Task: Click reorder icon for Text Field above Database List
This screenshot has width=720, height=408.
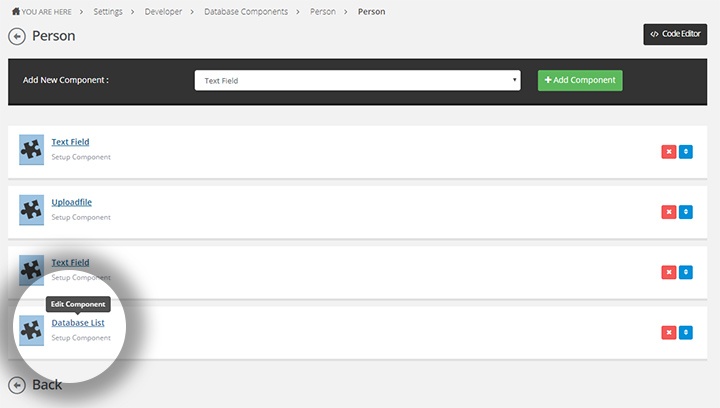Action: tap(686, 272)
